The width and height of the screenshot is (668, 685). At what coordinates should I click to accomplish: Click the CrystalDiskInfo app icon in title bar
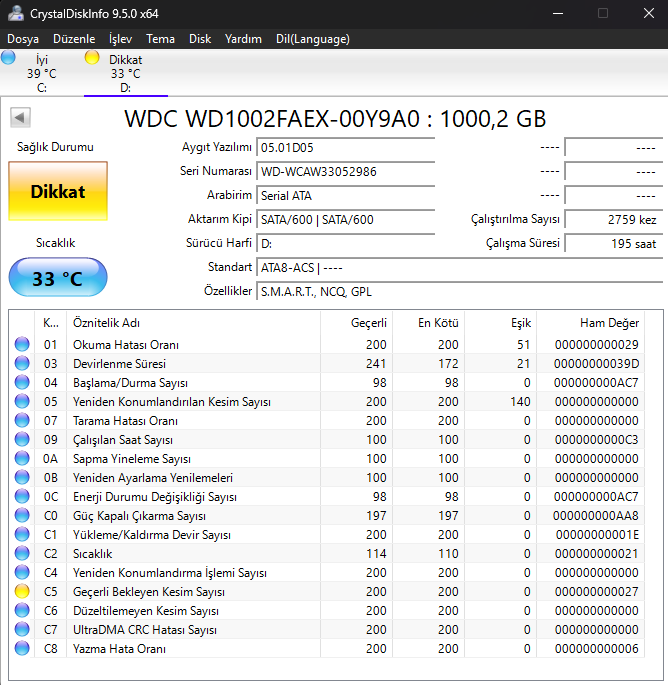16,13
